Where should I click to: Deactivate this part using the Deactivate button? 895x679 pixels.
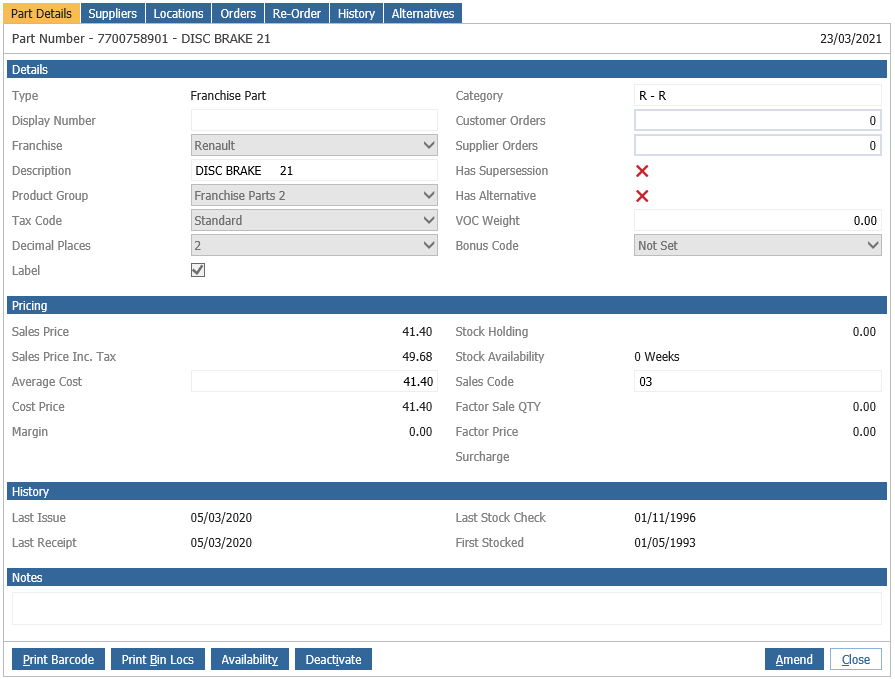pos(333,660)
